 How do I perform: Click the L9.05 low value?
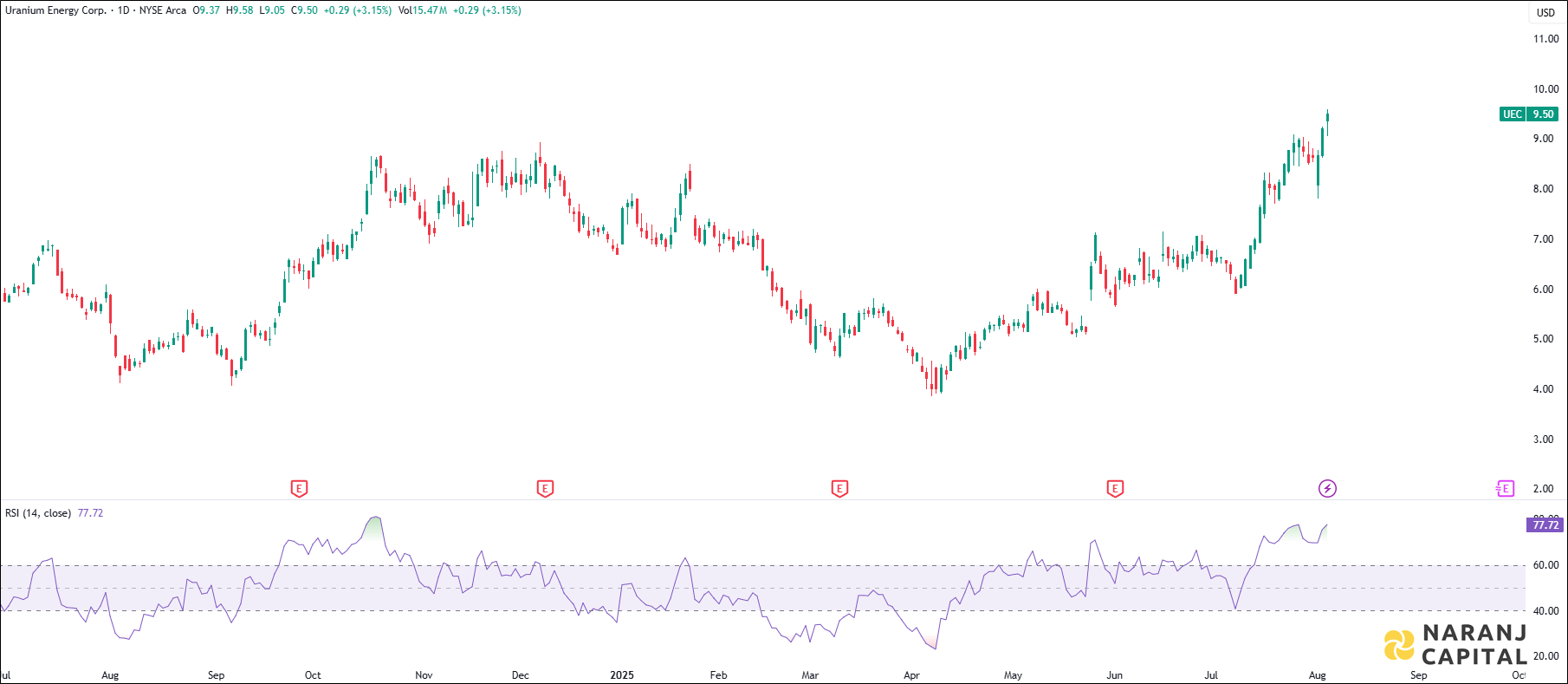[x=272, y=10]
